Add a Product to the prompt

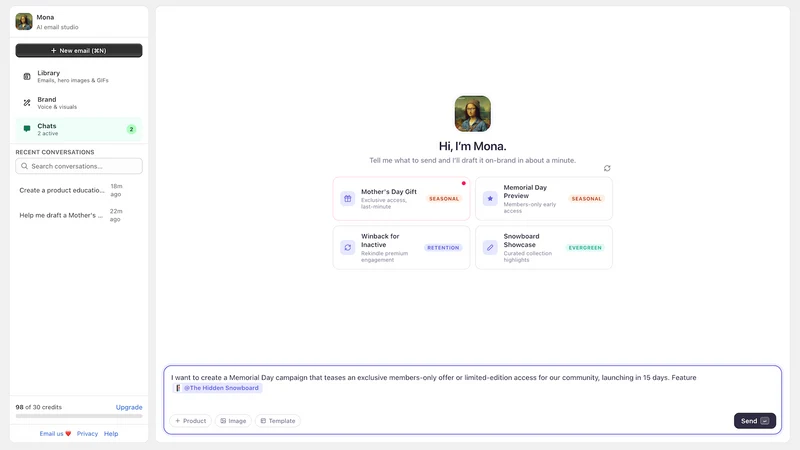pos(190,421)
